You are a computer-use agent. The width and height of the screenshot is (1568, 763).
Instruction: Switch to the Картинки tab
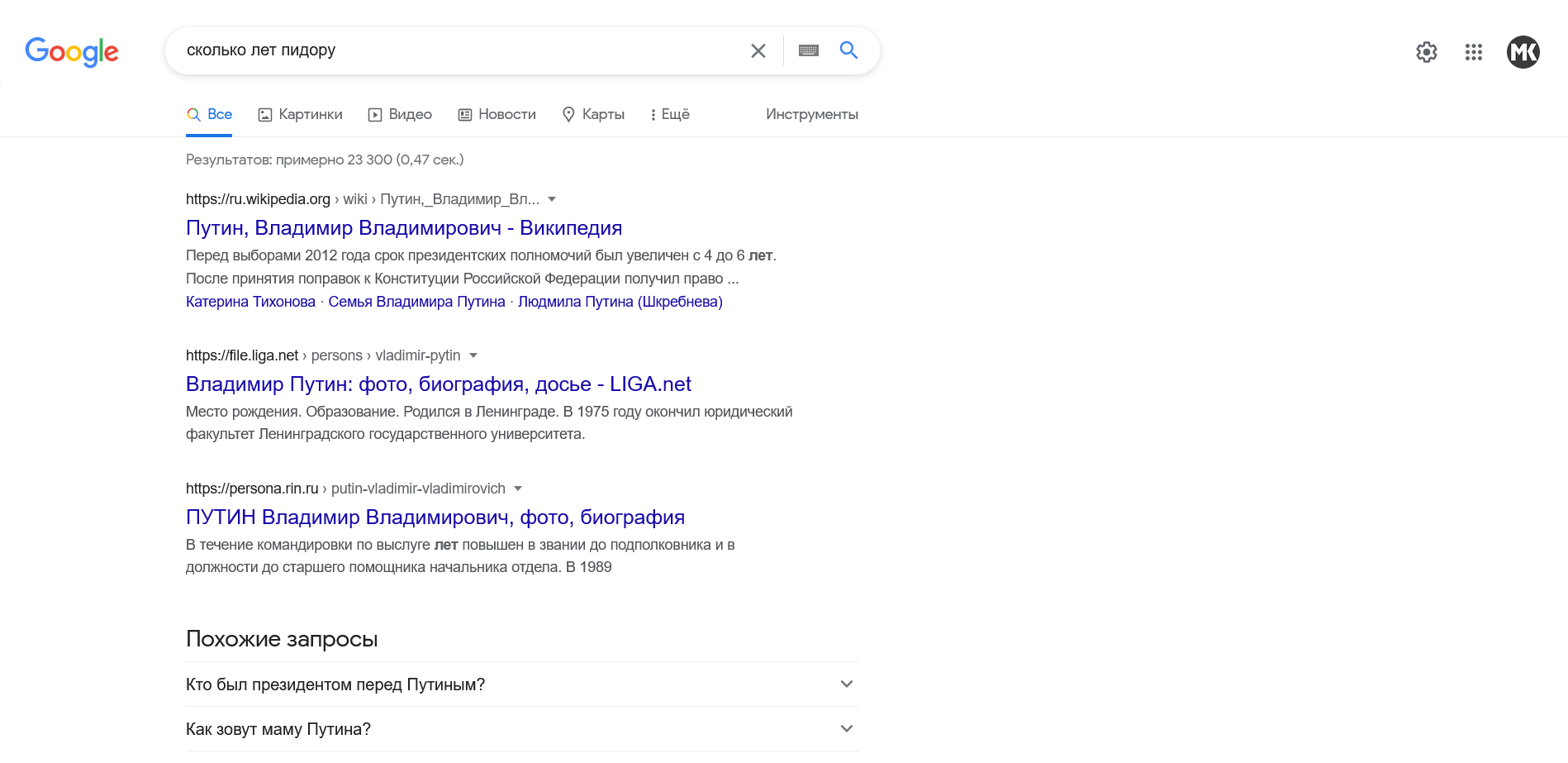tap(301, 114)
